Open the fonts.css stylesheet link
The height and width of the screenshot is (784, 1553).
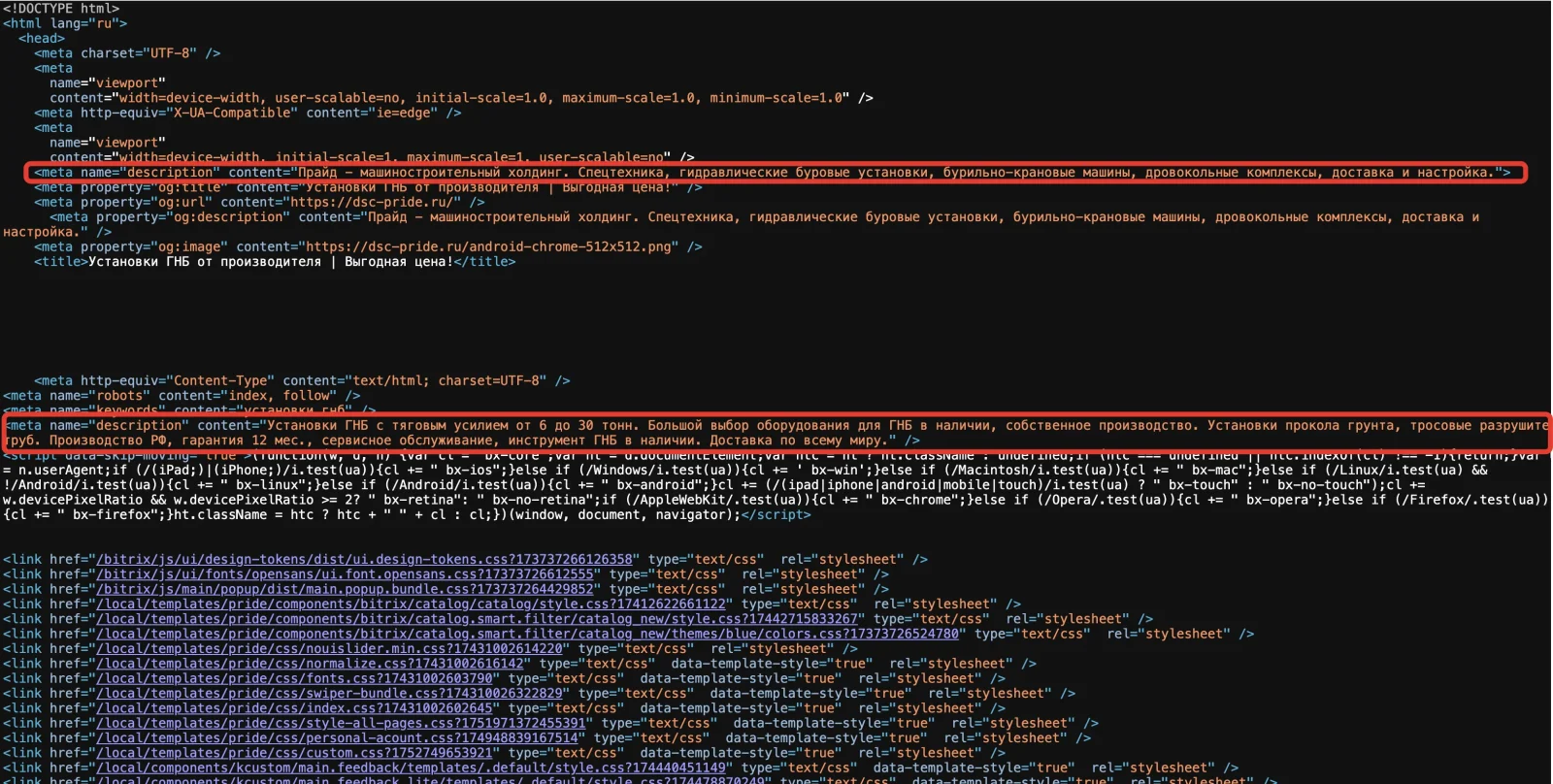tap(294, 678)
